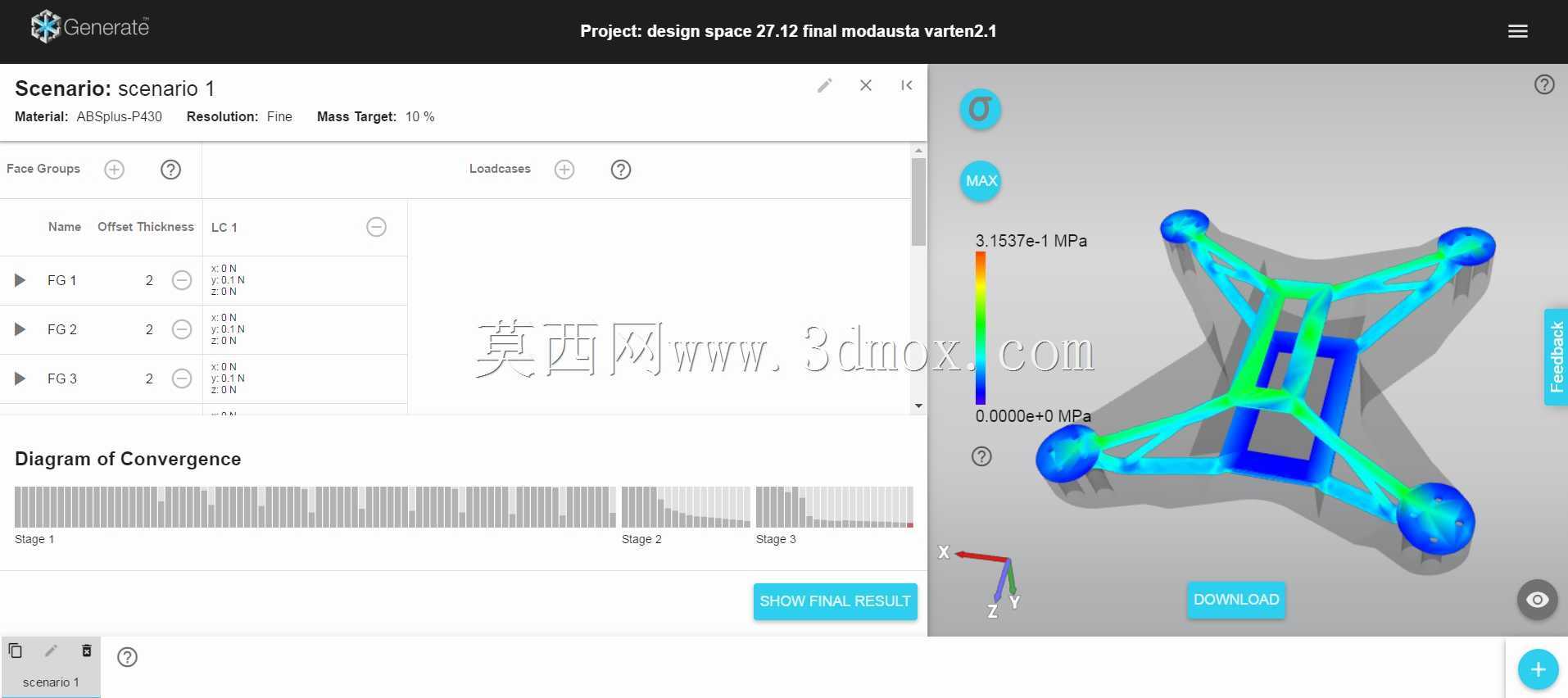Toggle the stress sigma display button

981,109
